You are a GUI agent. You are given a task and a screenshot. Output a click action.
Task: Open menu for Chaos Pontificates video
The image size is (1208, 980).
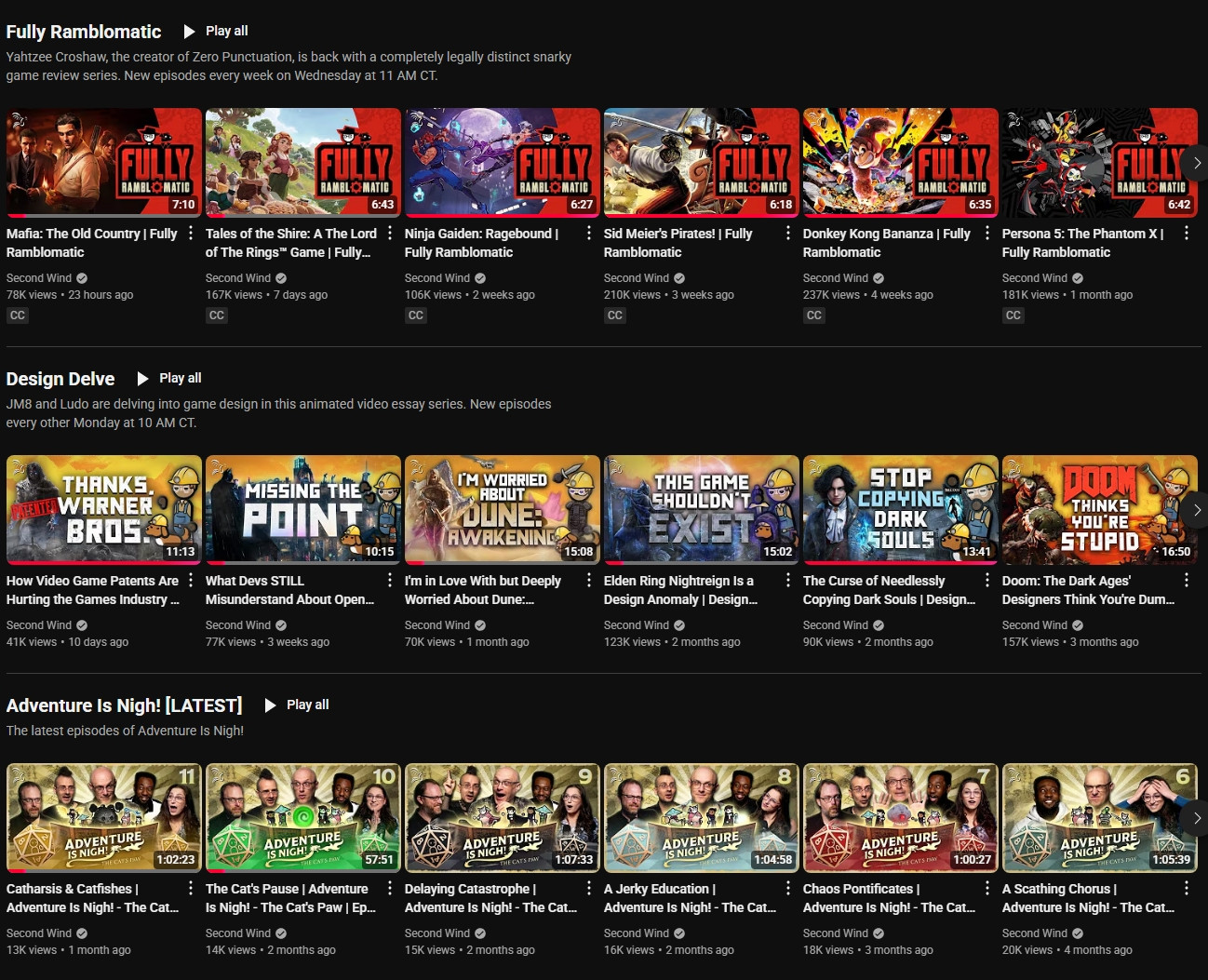tap(987, 888)
